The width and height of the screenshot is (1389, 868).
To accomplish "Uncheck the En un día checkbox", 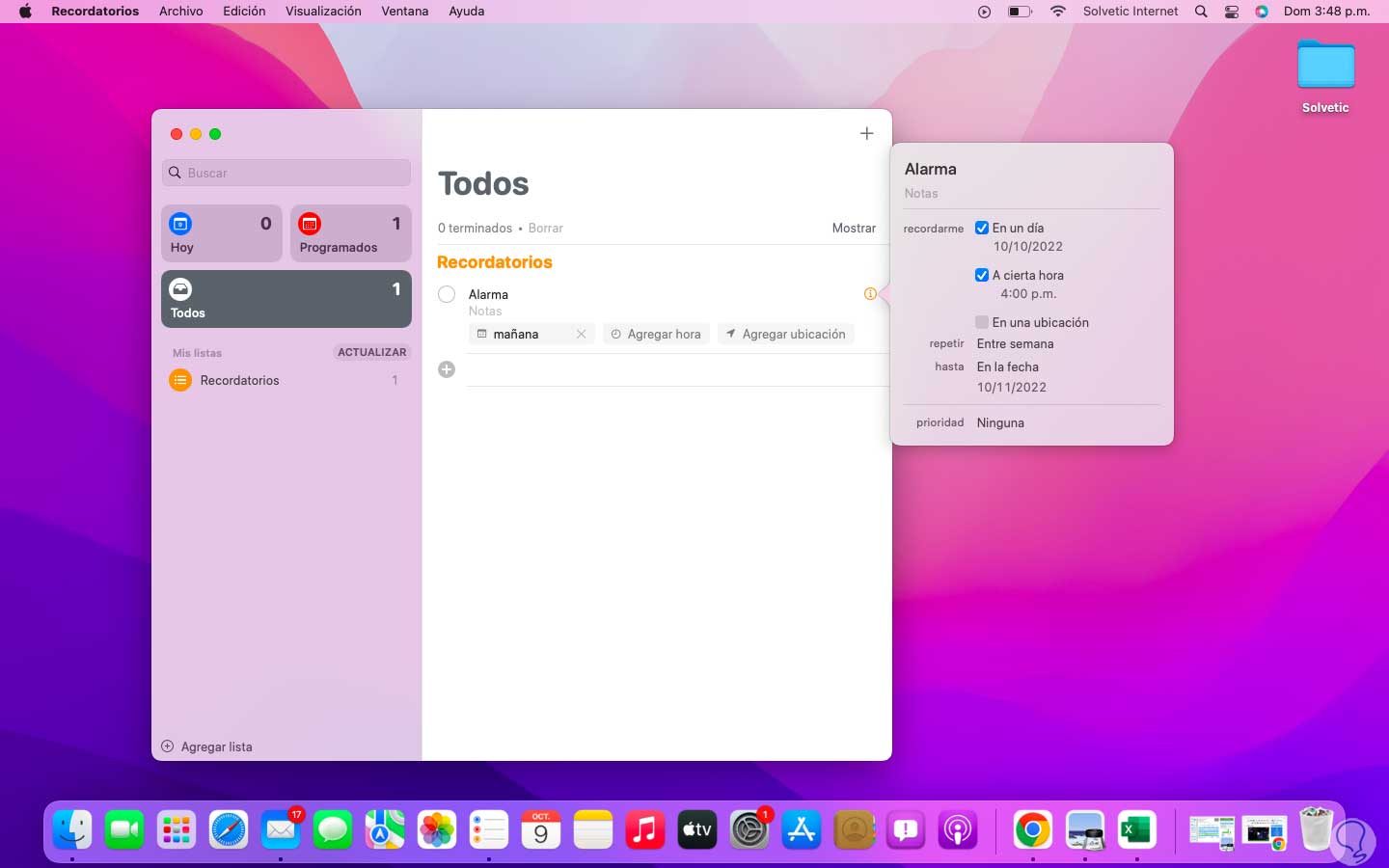I will click(x=982, y=229).
